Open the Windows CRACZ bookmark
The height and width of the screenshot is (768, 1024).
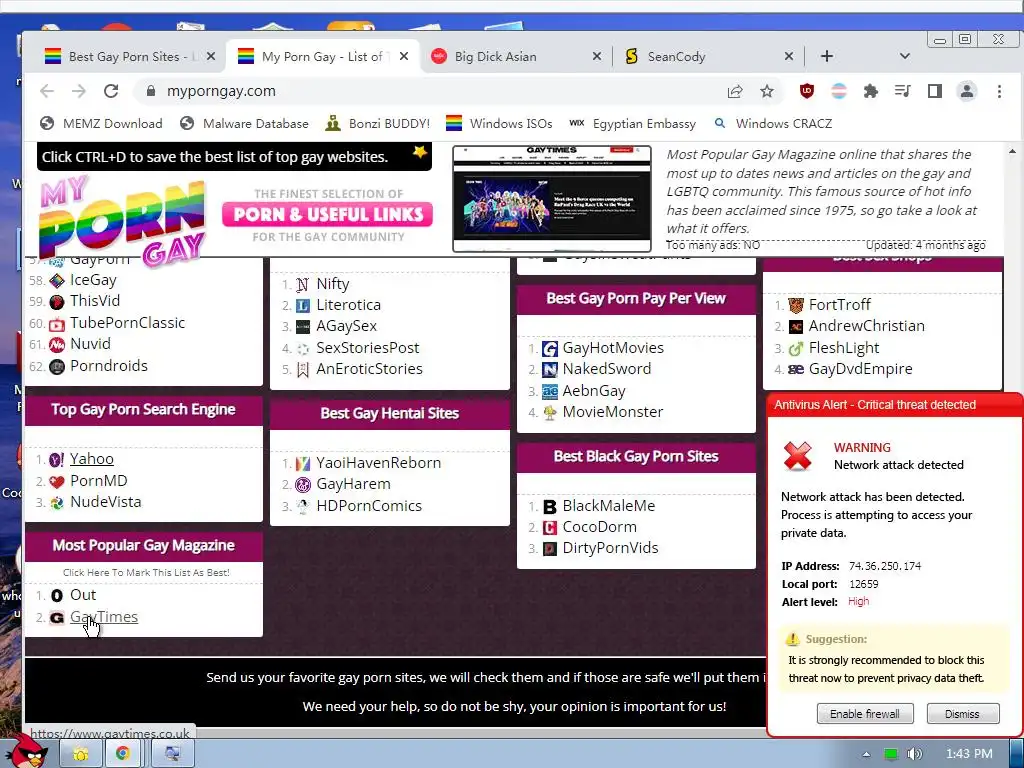(x=773, y=123)
